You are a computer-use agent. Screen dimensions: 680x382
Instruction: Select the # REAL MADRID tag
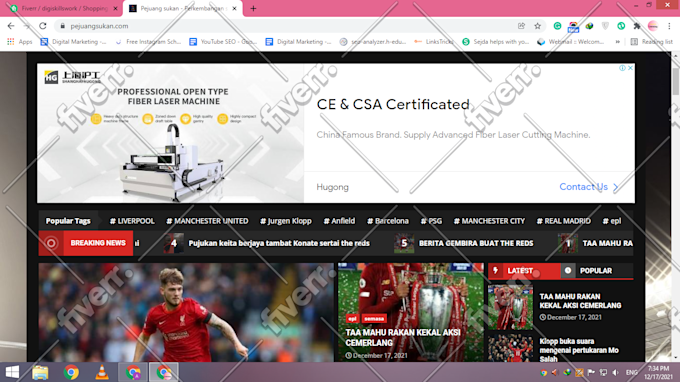pos(563,221)
